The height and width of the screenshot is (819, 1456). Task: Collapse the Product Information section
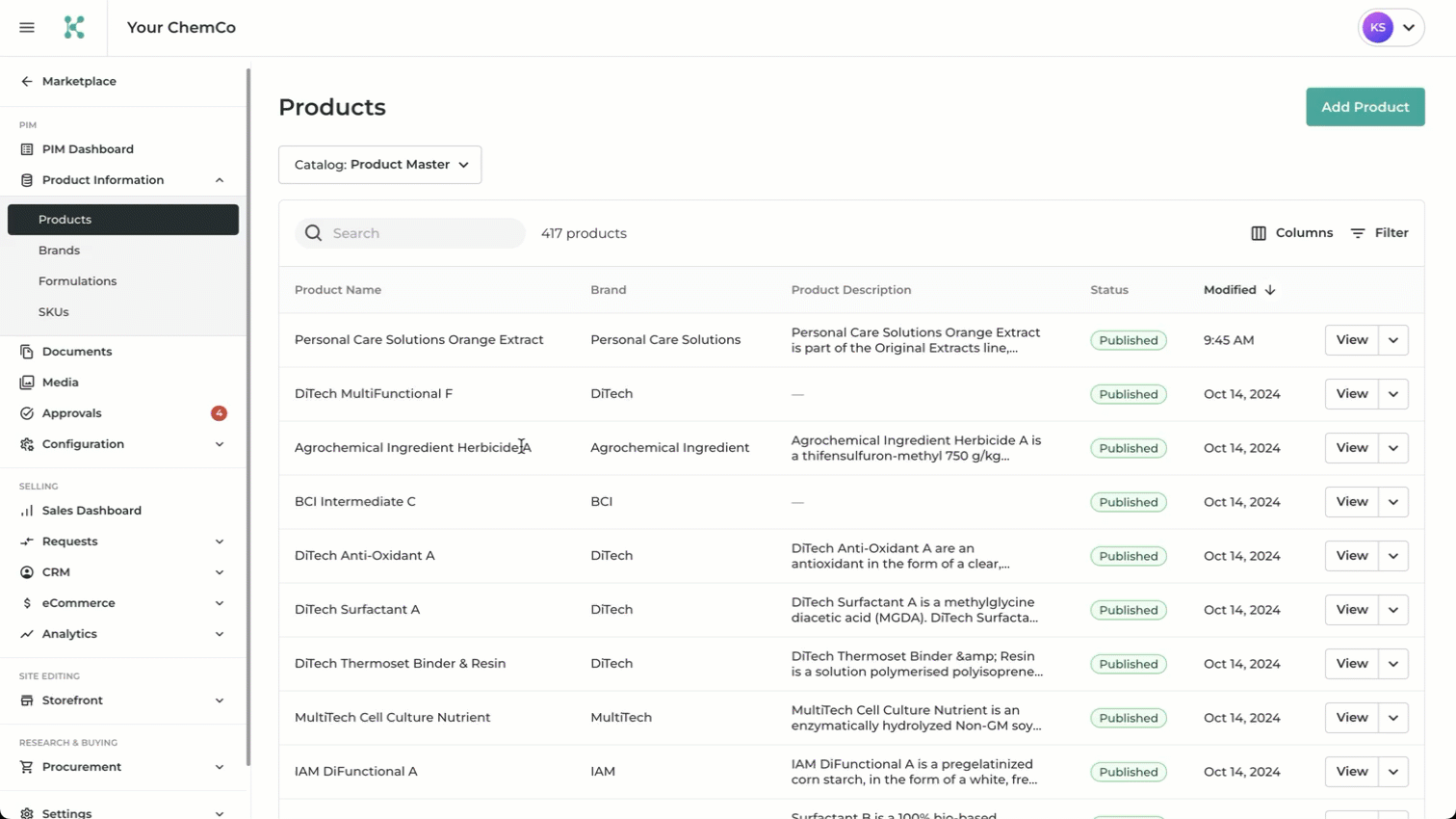pos(220,180)
